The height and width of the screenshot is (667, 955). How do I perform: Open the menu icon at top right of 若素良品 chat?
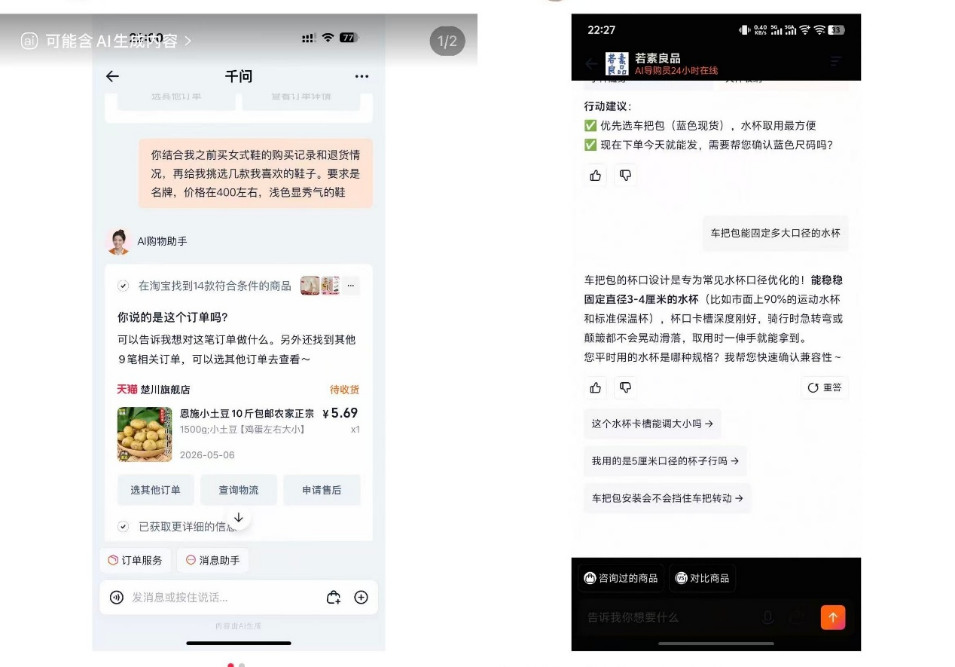point(836,61)
